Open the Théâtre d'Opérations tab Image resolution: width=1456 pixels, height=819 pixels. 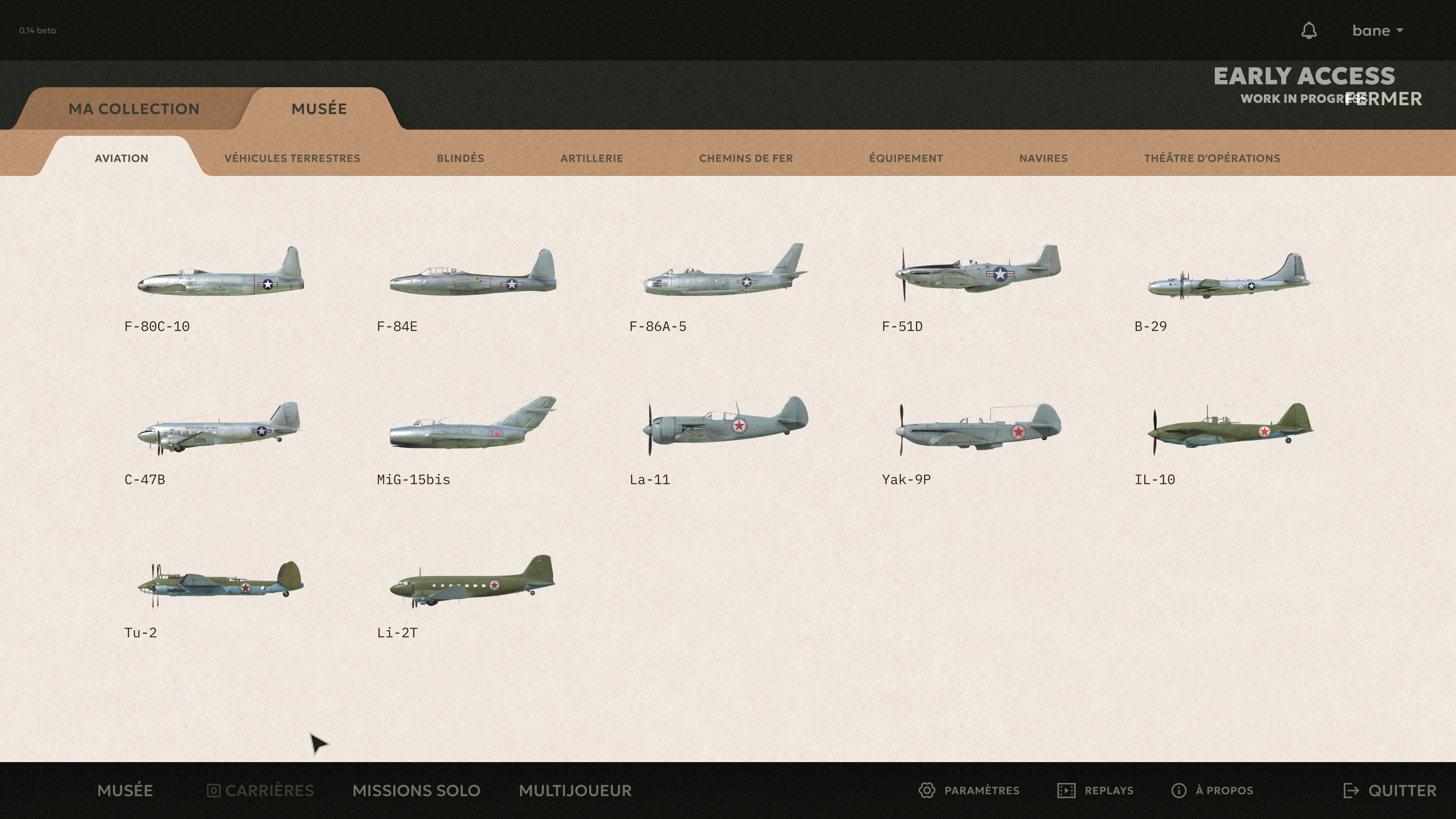(1213, 158)
